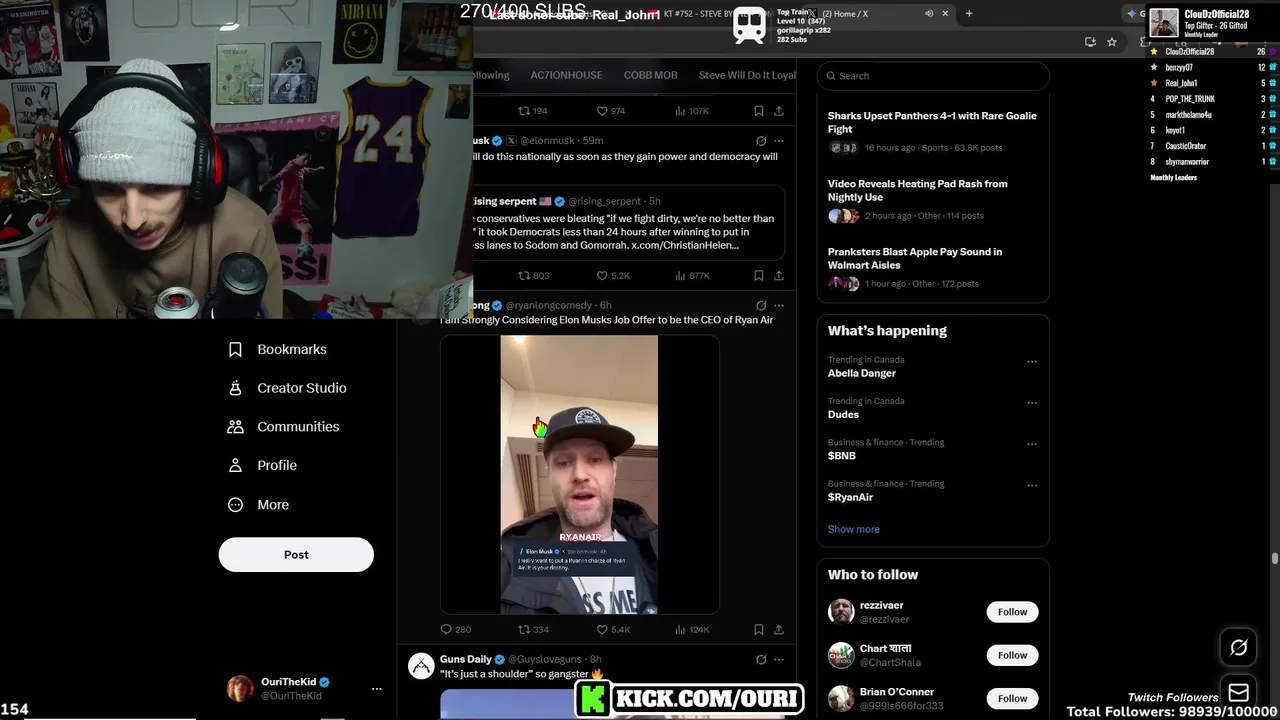Open more options for Dudes trend

pos(1032,403)
